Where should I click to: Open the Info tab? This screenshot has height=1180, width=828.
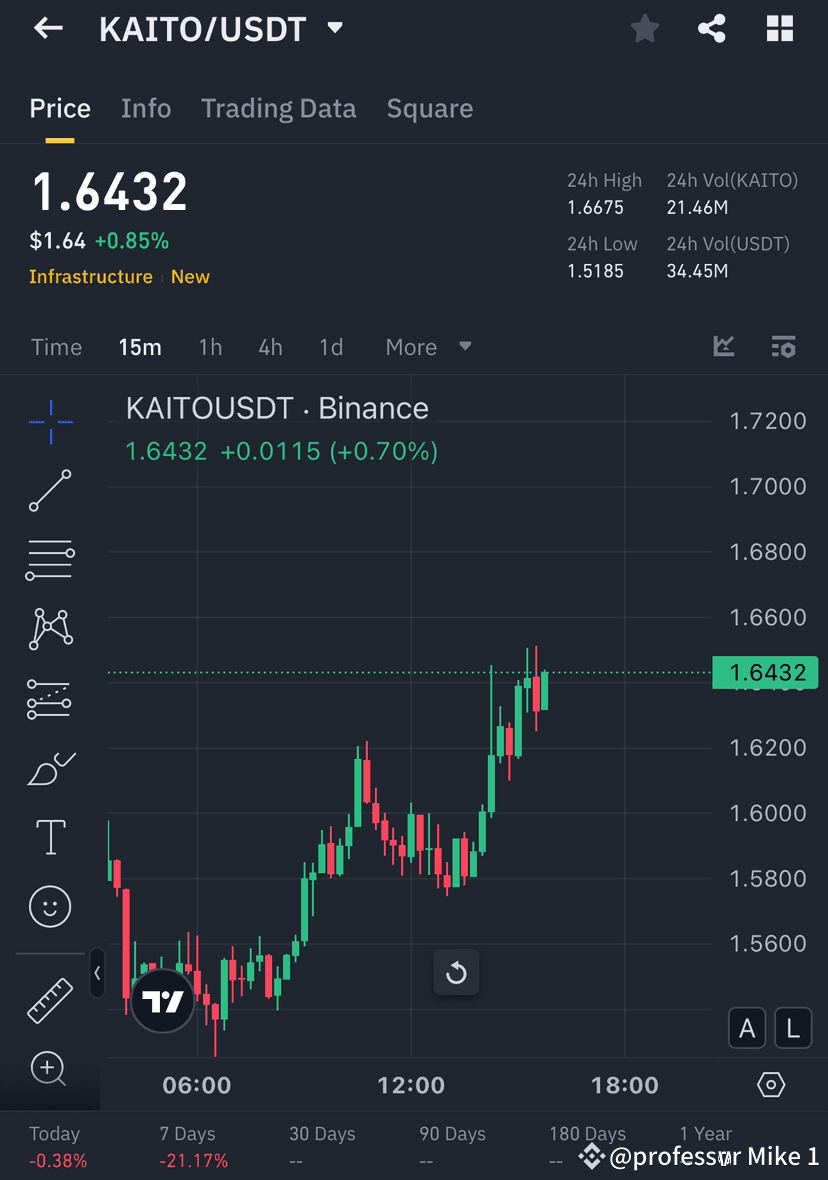tap(146, 108)
